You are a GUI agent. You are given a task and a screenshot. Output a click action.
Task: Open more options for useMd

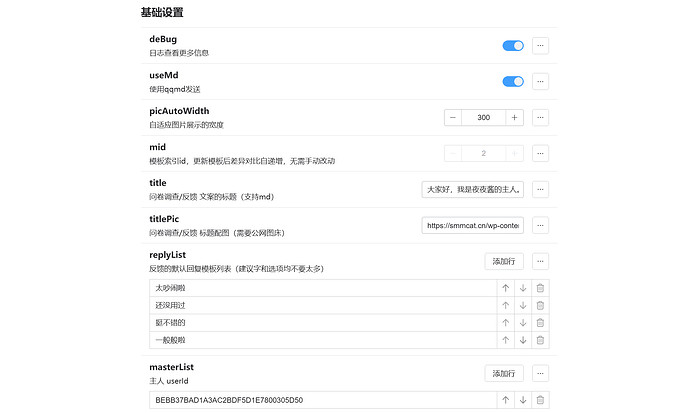[540, 81]
